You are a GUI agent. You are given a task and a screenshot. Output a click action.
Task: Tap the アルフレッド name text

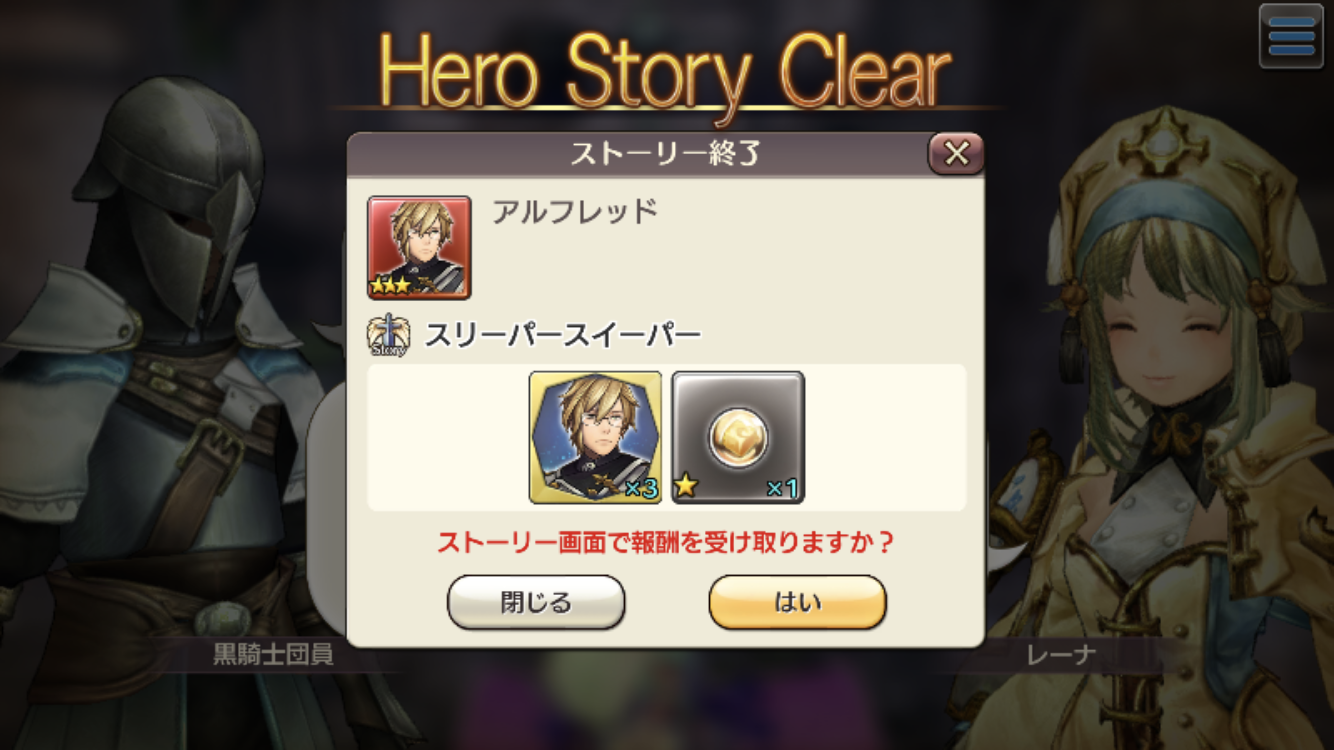point(575,211)
